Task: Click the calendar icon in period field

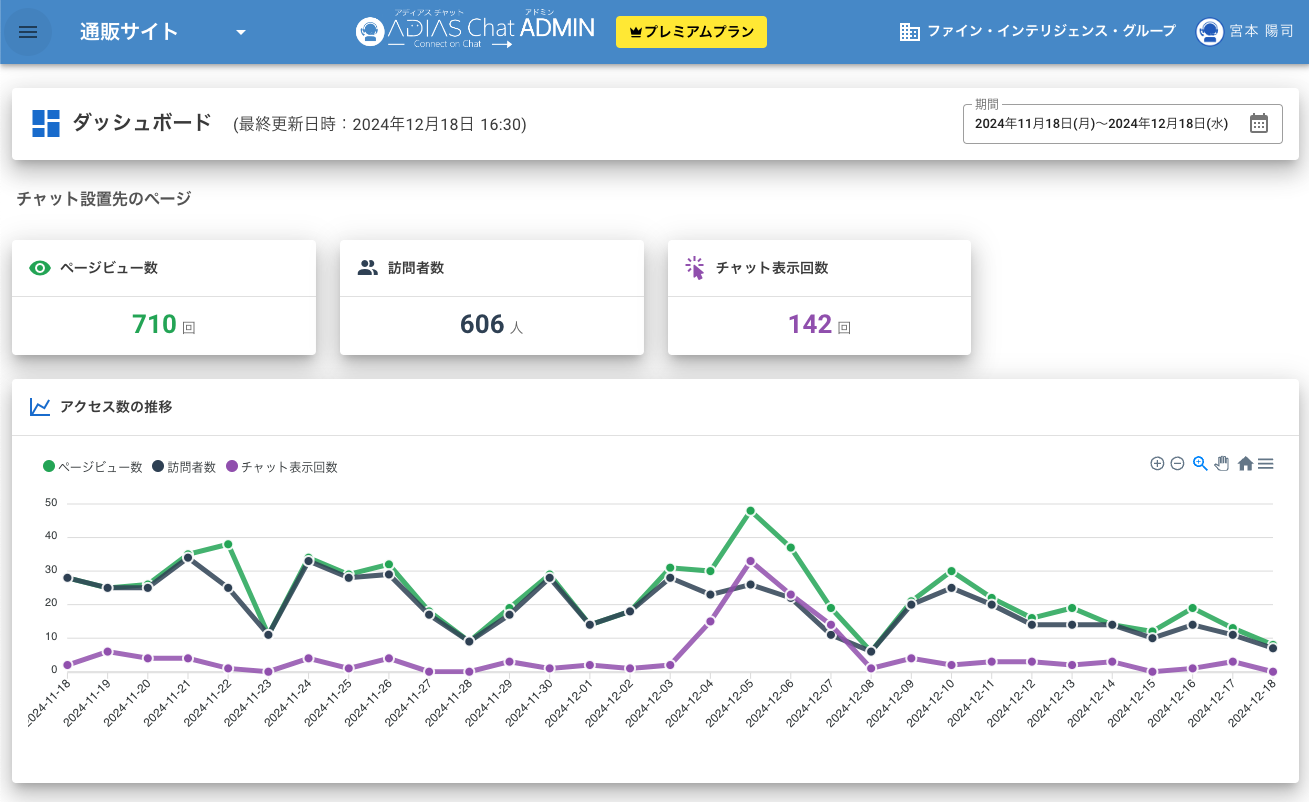Action: point(1259,123)
